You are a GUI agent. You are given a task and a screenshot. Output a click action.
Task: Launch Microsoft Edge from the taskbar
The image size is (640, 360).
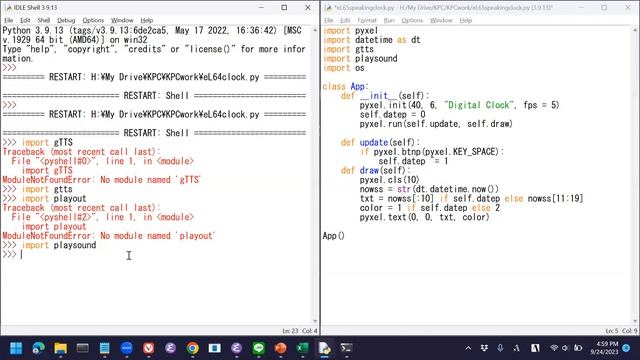[38, 348]
